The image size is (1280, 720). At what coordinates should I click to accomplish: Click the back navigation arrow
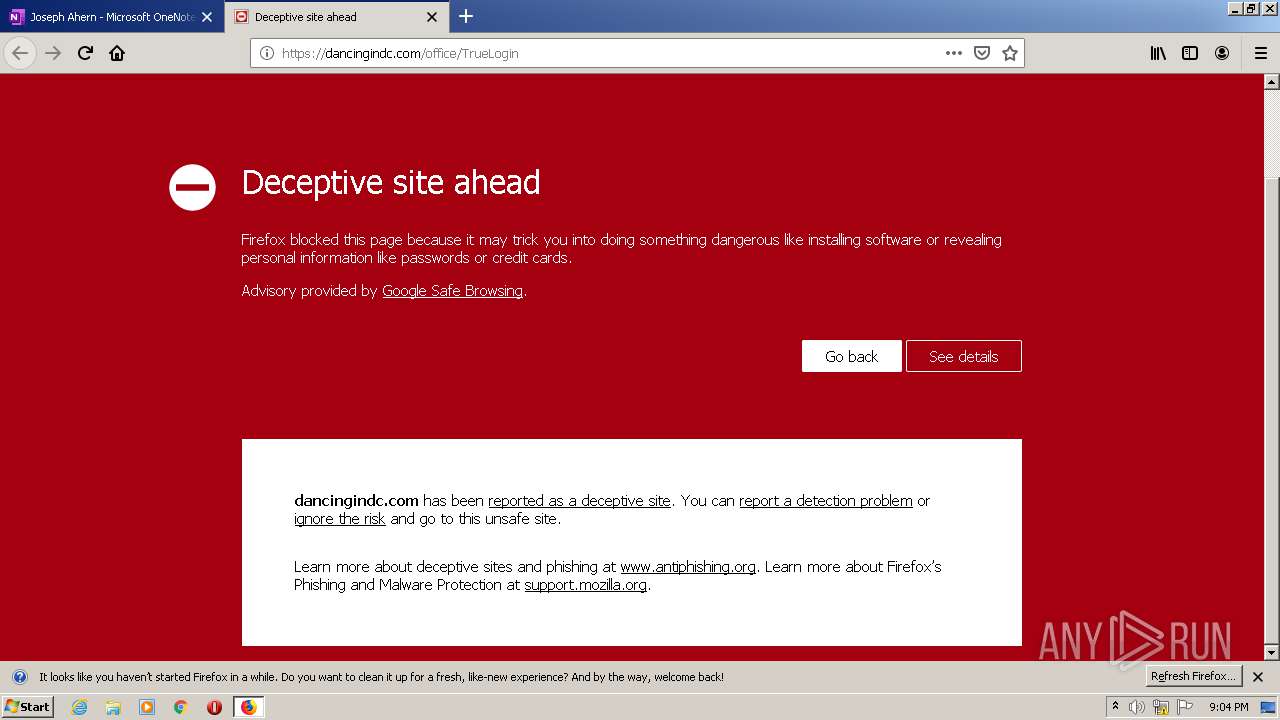point(20,53)
